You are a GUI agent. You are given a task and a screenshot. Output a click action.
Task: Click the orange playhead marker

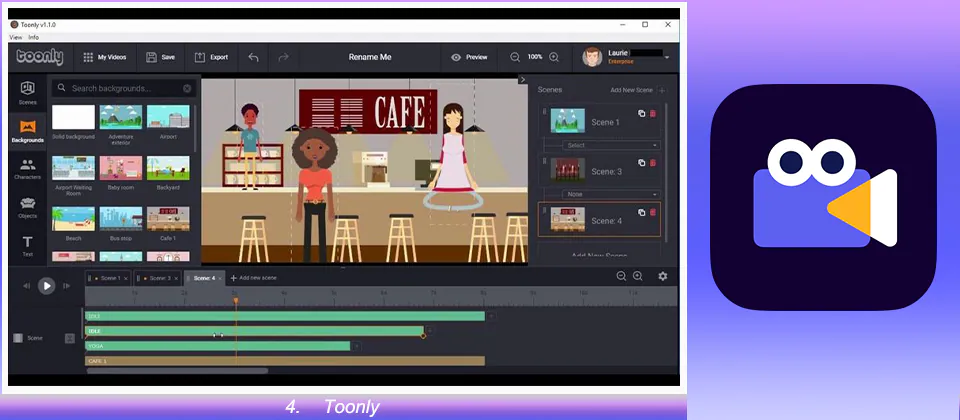point(236,301)
